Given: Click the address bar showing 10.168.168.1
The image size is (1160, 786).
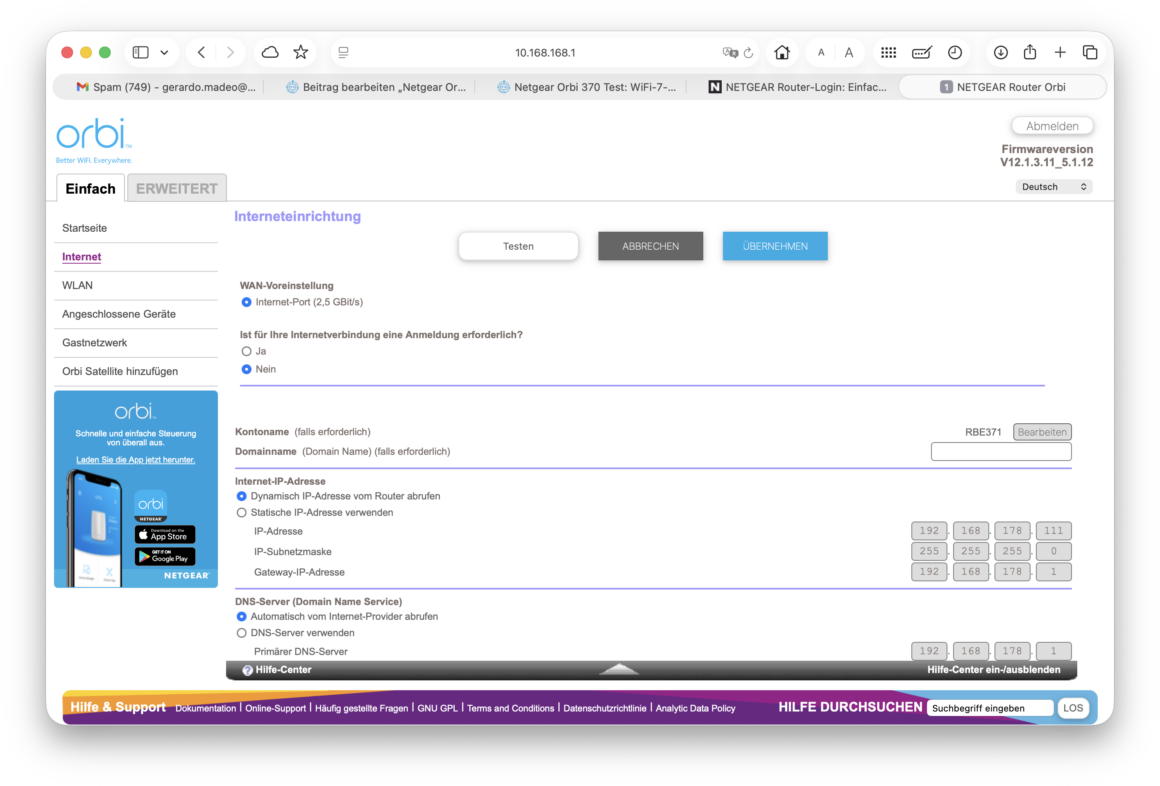Looking at the screenshot, I should pyautogui.click(x=545, y=53).
